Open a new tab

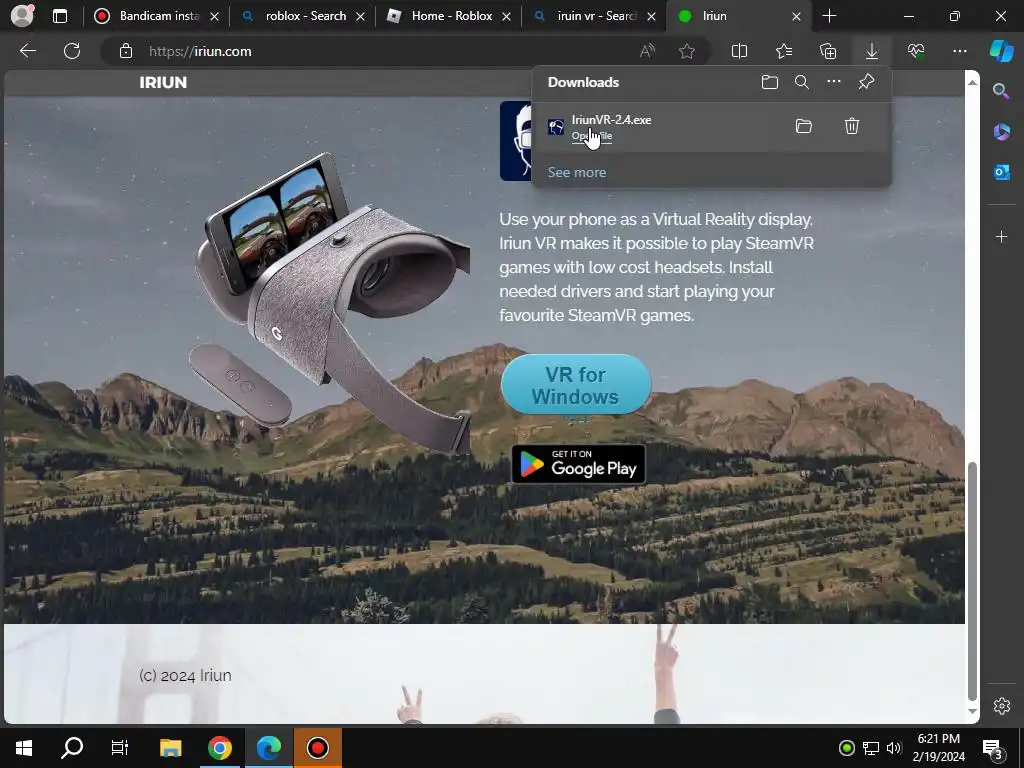(829, 16)
